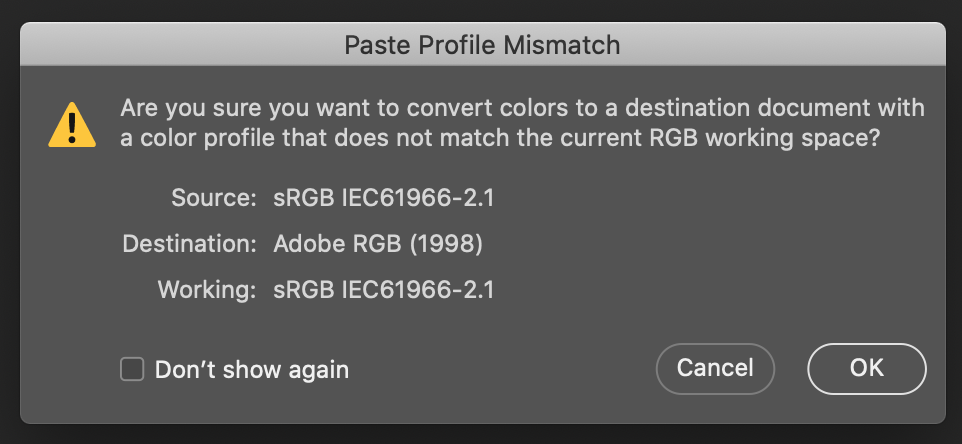Screen dimensions: 962x444
Task: Click the Destination label
Action: coord(189,244)
